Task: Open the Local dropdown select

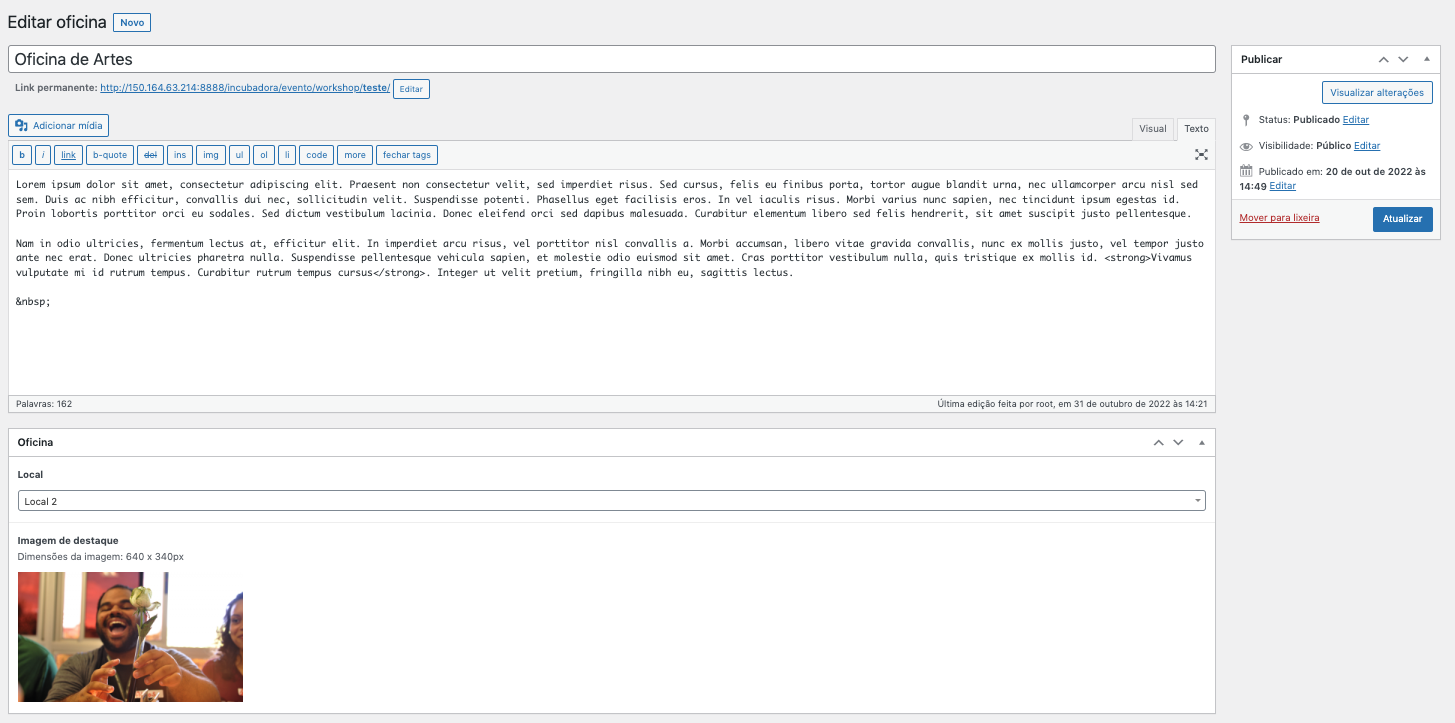Action: pyautogui.click(x=611, y=501)
